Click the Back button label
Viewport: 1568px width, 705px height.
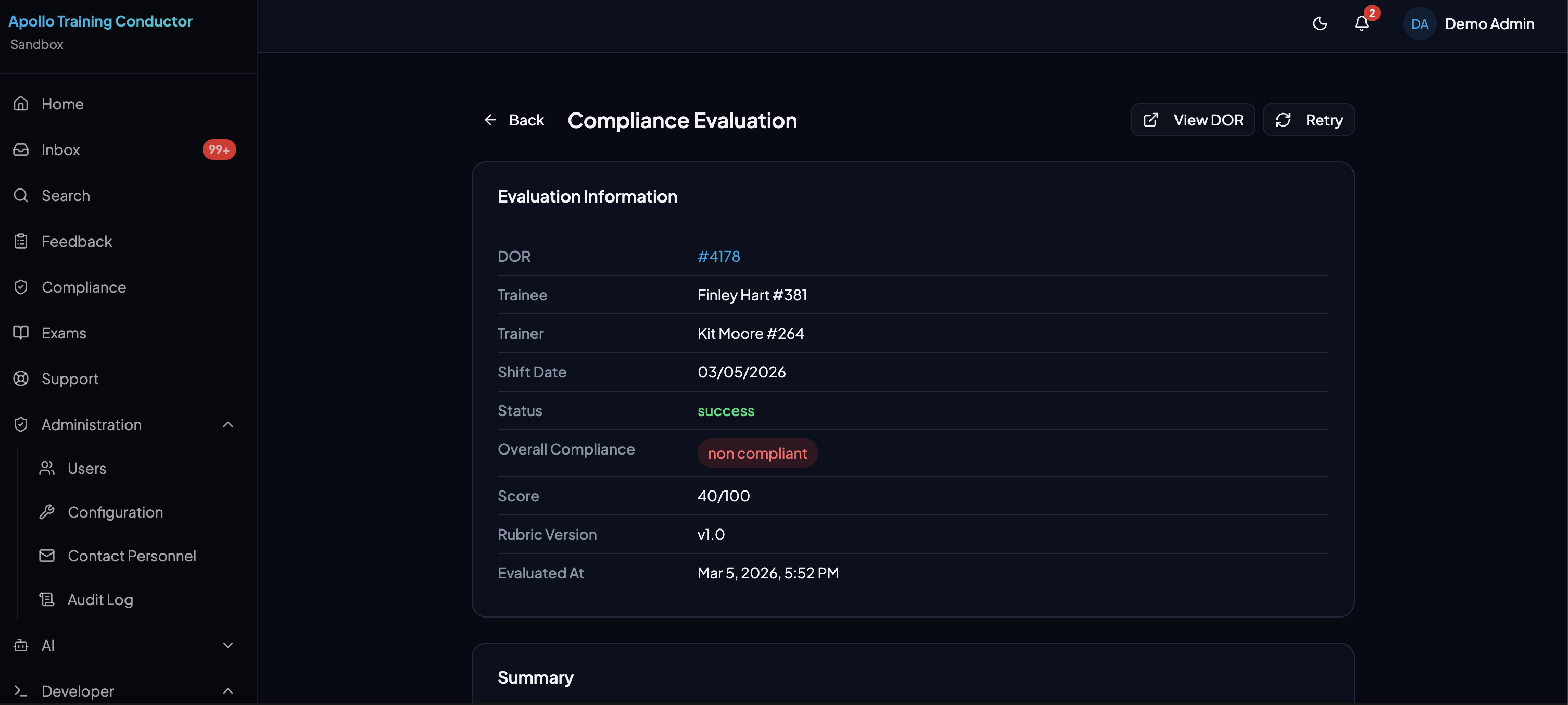pyautogui.click(x=526, y=120)
